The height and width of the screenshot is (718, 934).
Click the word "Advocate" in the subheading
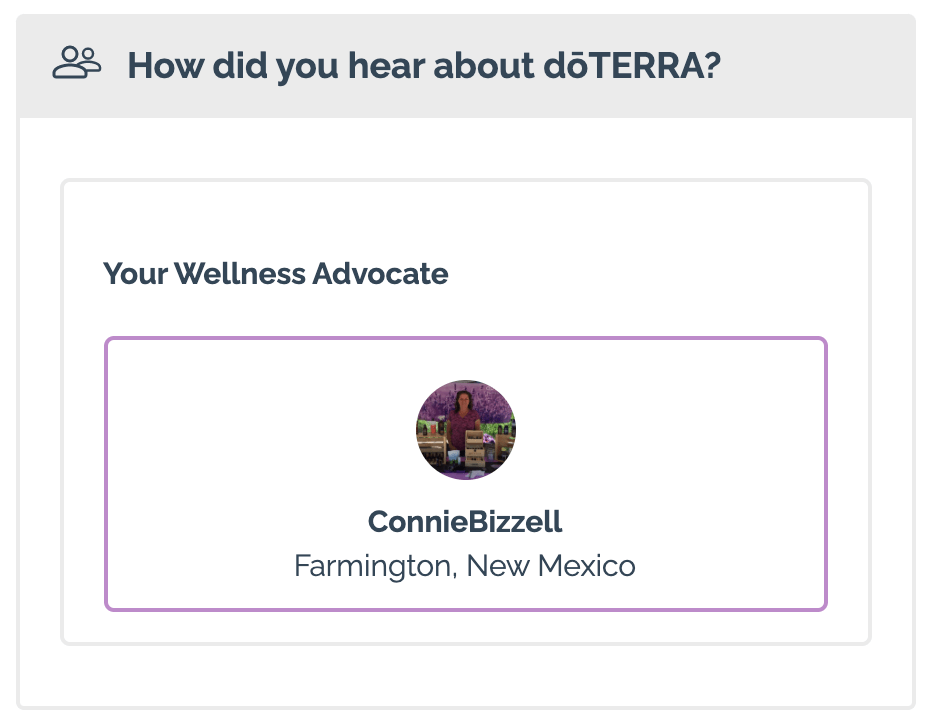pos(380,274)
